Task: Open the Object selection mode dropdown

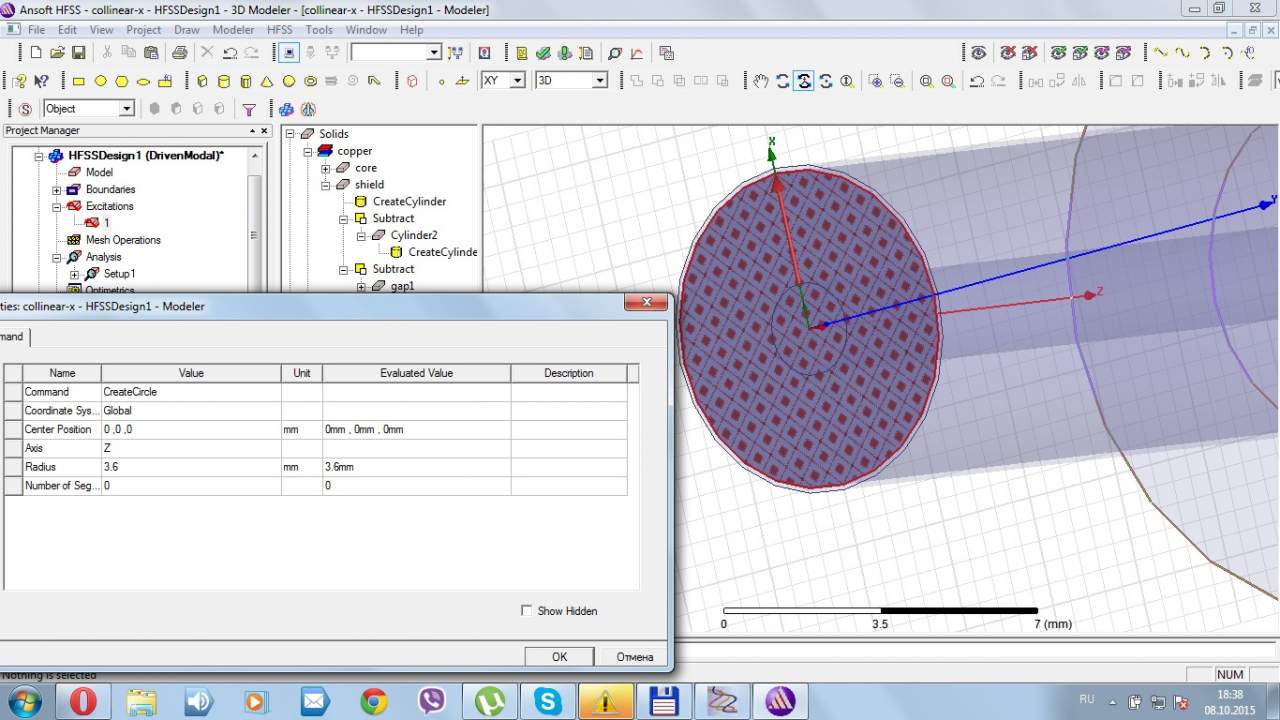Action: point(126,109)
